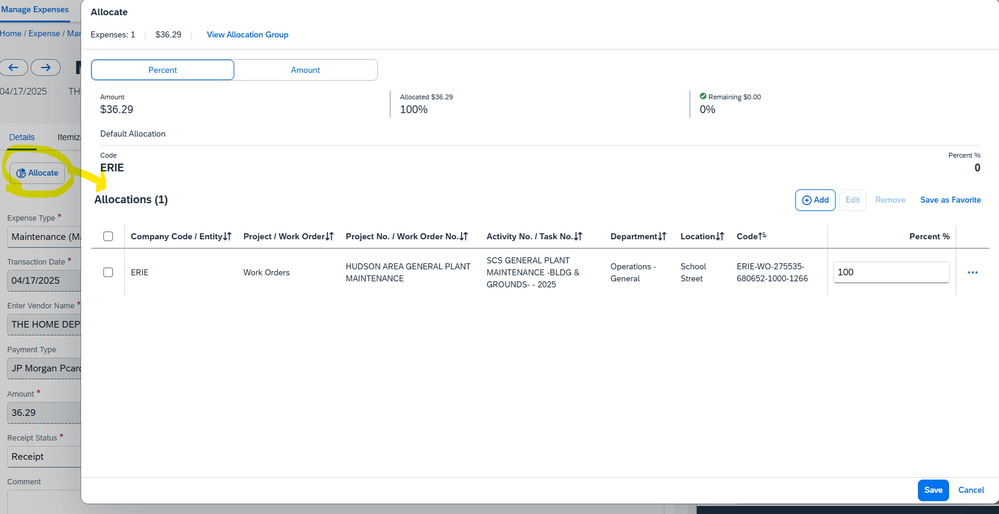Open the Manage Expenses tab

click(34, 10)
